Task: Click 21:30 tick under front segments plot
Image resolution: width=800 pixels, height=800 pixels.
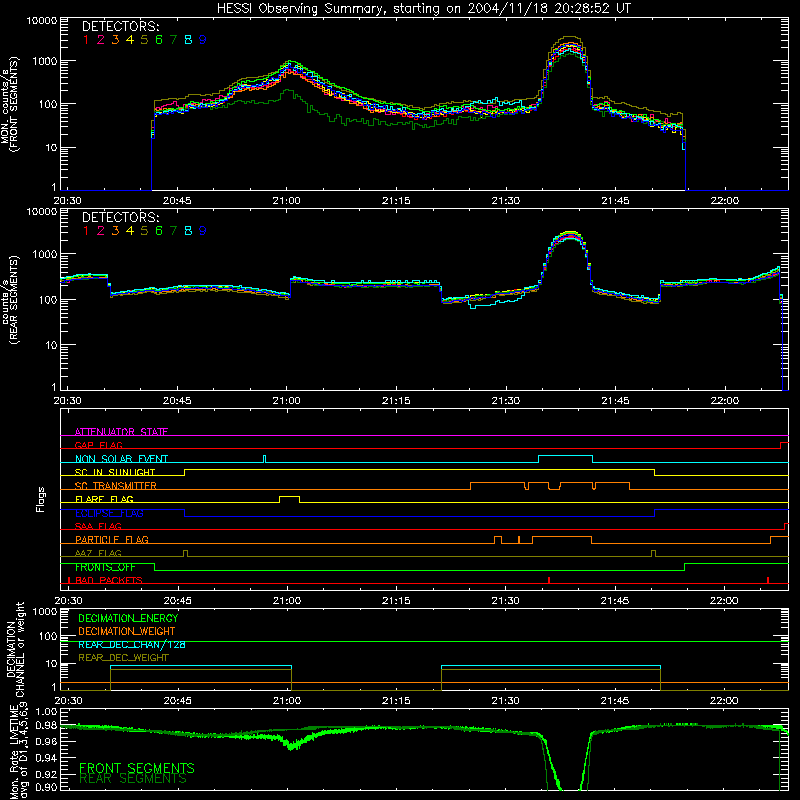Action: tap(506, 201)
